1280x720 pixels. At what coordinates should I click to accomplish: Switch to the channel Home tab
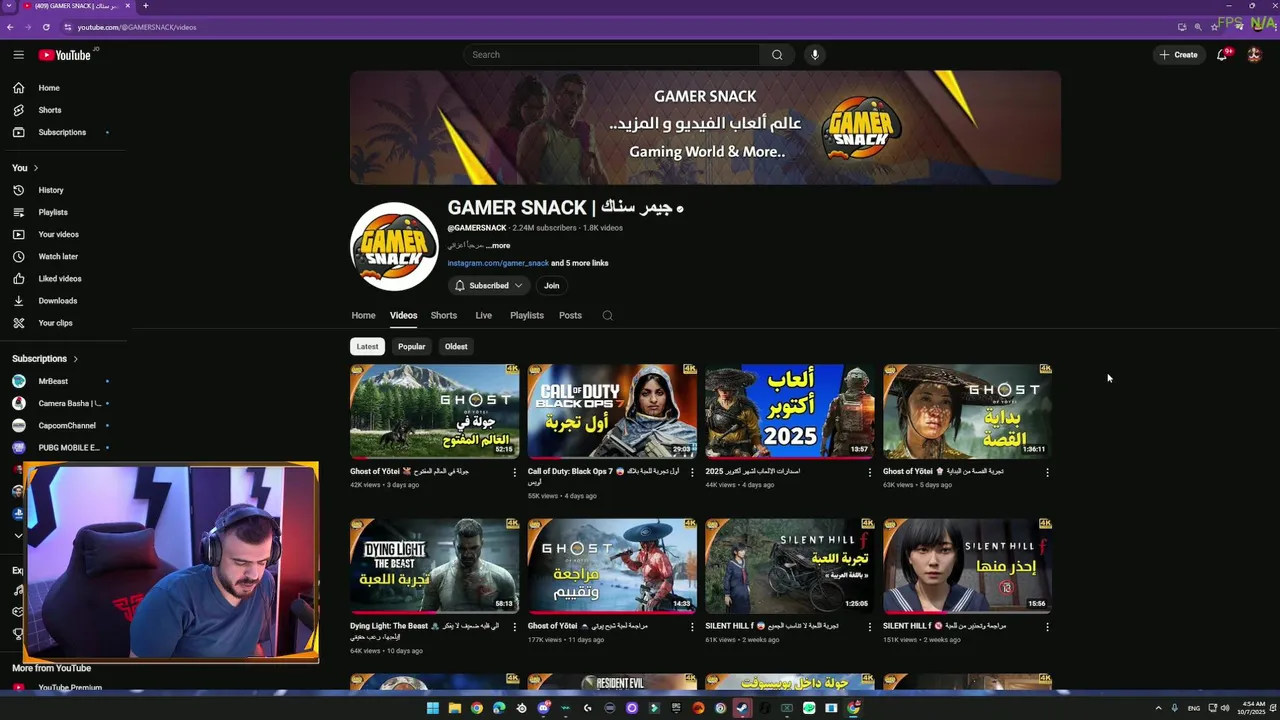coord(363,316)
